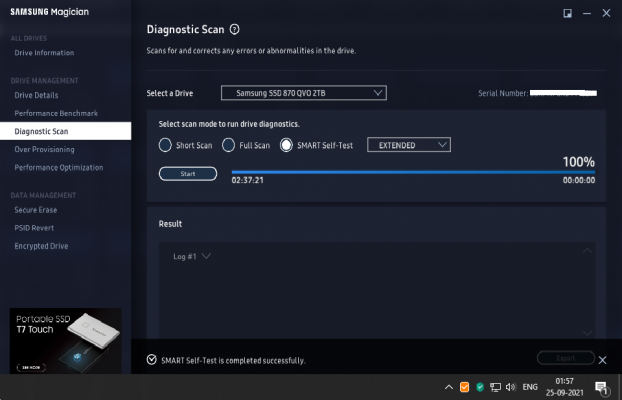Open Drive Details in the sidebar
The height and width of the screenshot is (400, 622).
[36, 95]
